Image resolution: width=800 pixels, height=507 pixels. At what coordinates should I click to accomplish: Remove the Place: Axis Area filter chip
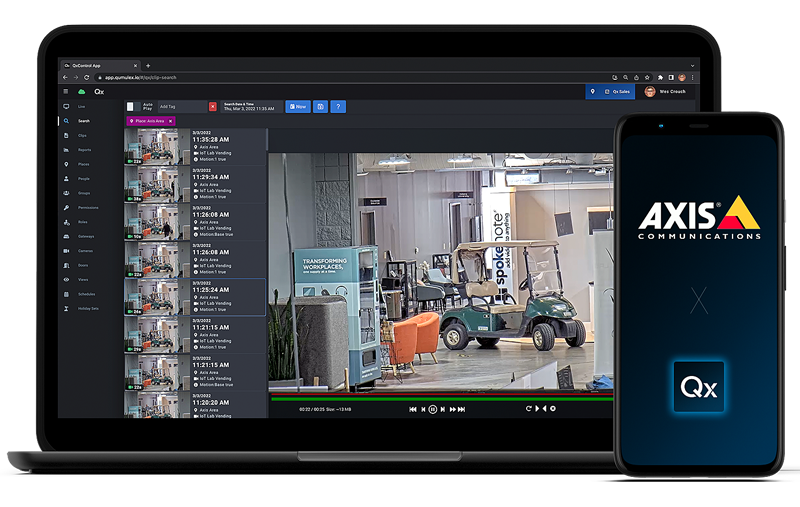tap(171, 121)
